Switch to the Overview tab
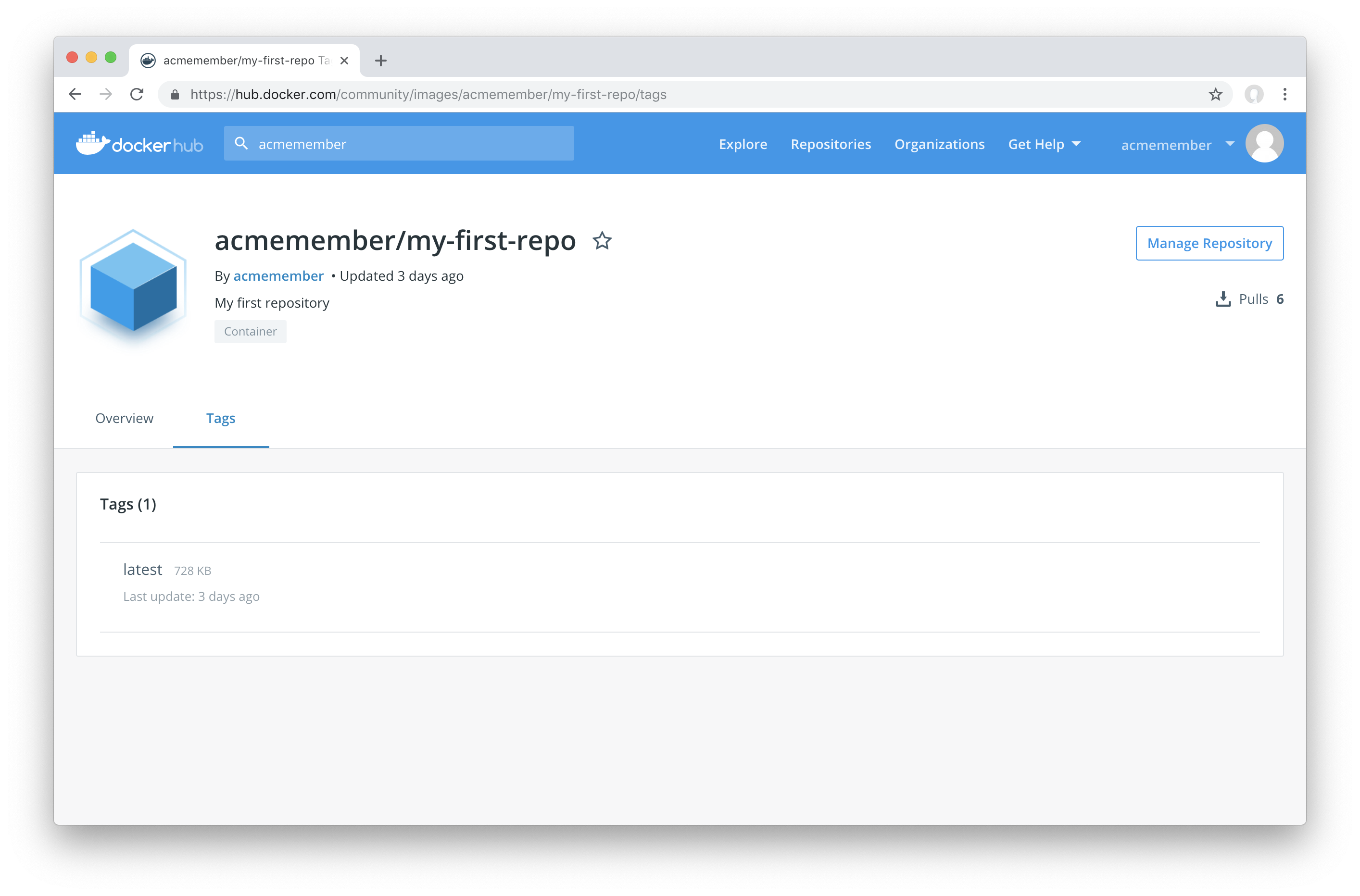Viewport: 1360px width, 896px height. [x=124, y=418]
